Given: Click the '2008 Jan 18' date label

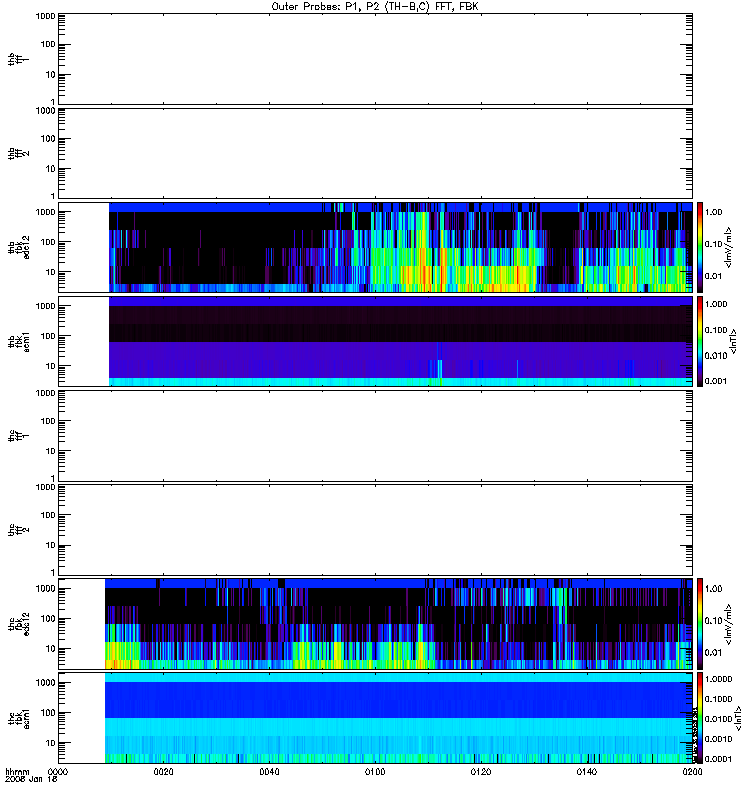Looking at the screenshot, I should tap(31, 780).
